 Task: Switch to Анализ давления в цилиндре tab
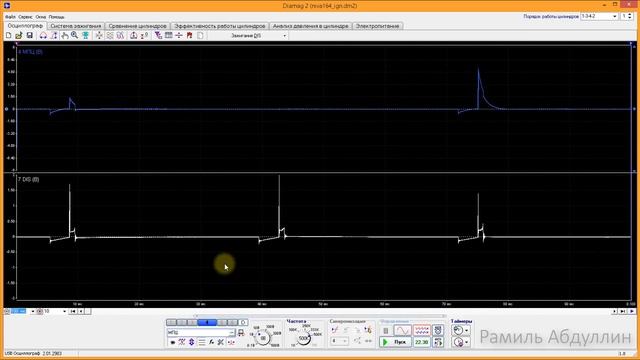click(x=311, y=26)
